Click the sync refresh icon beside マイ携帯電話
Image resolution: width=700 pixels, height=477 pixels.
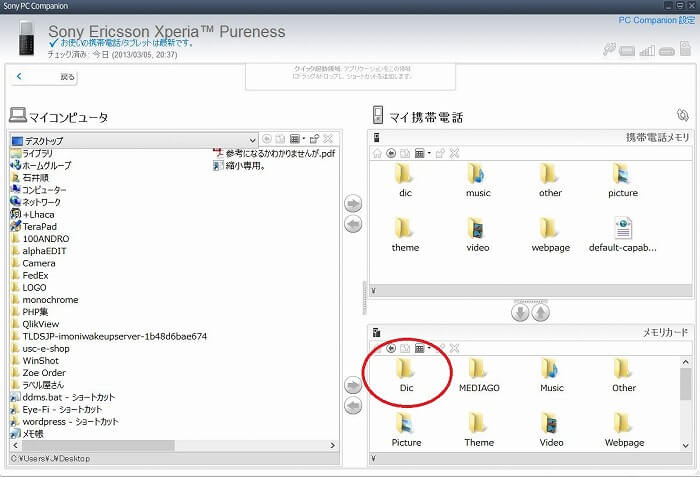(683, 116)
